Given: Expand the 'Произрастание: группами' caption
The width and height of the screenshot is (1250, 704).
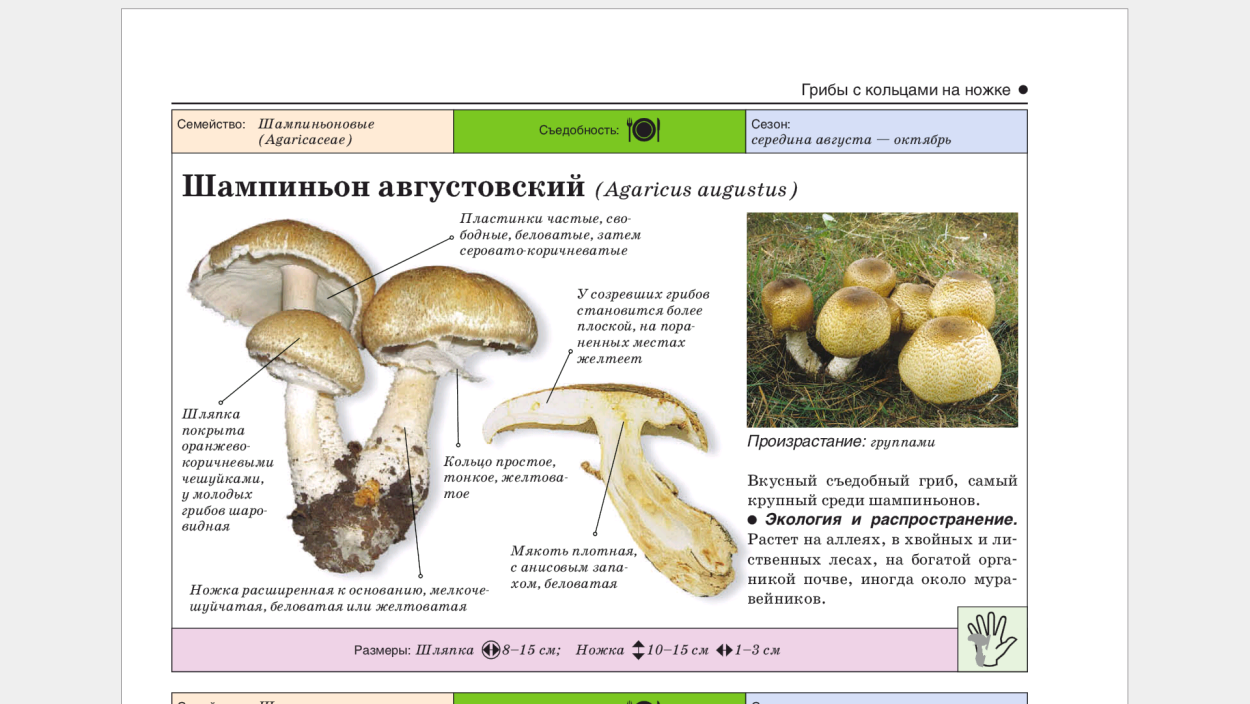Looking at the screenshot, I should point(843,440).
